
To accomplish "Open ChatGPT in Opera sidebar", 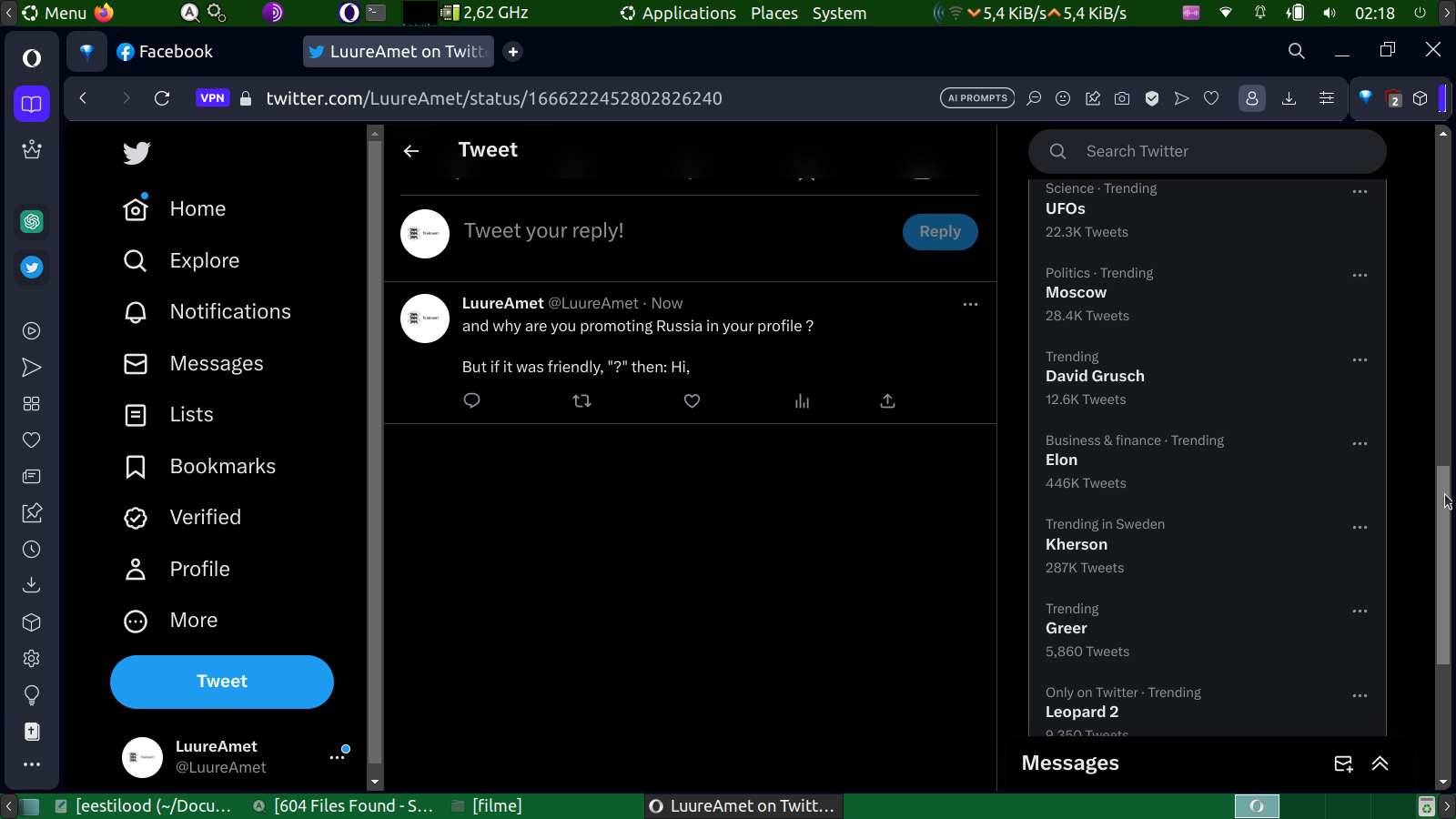I will point(32,221).
